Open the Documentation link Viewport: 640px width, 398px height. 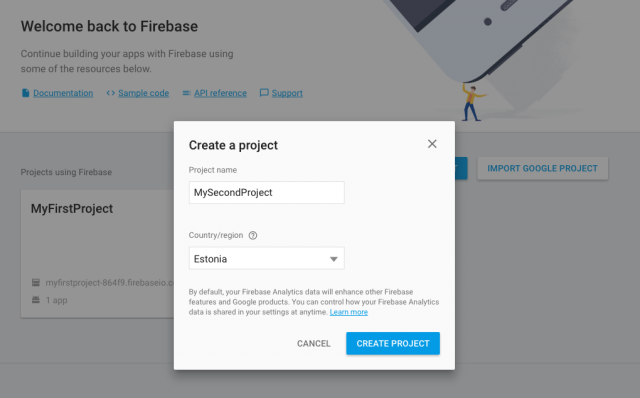click(63, 93)
